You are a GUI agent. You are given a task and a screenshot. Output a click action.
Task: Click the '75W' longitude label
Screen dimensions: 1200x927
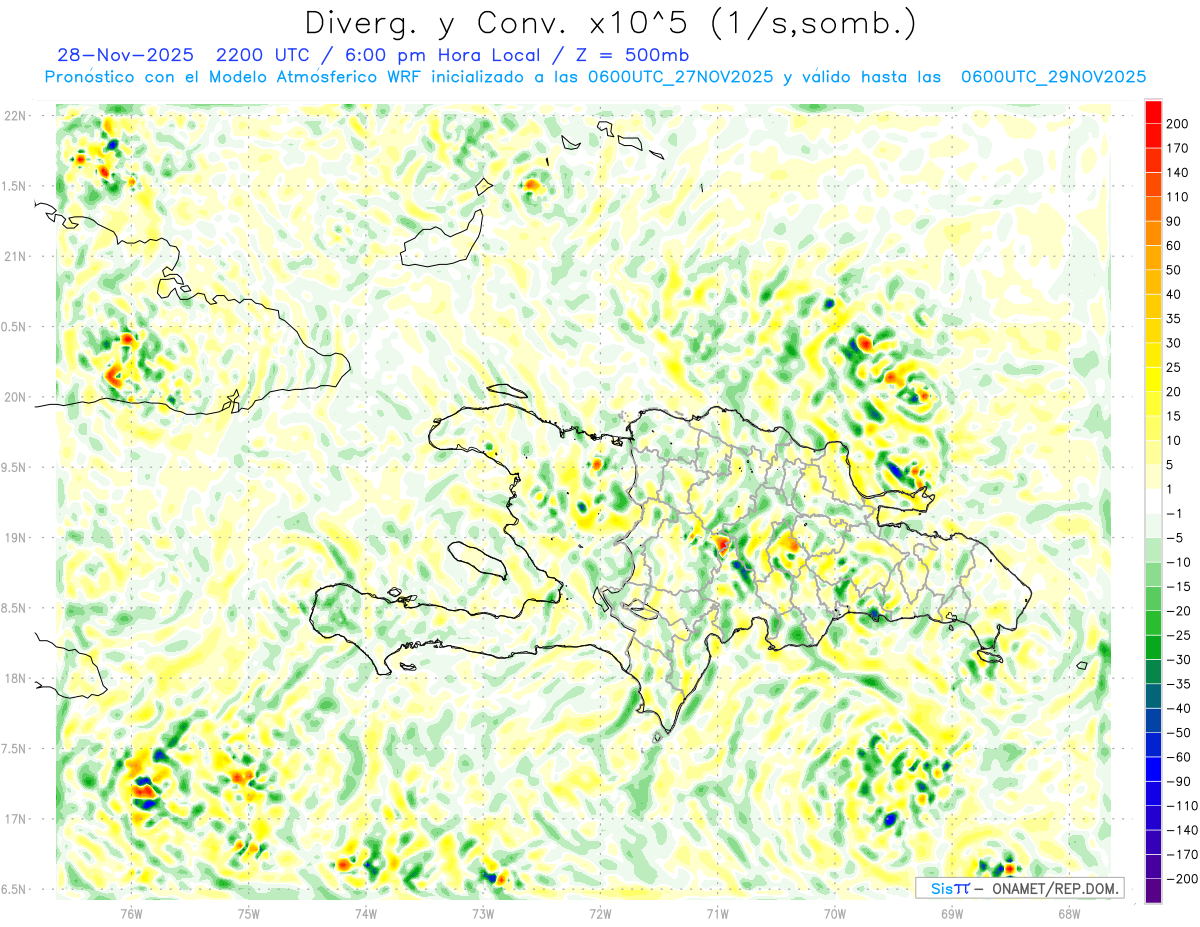tap(248, 913)
